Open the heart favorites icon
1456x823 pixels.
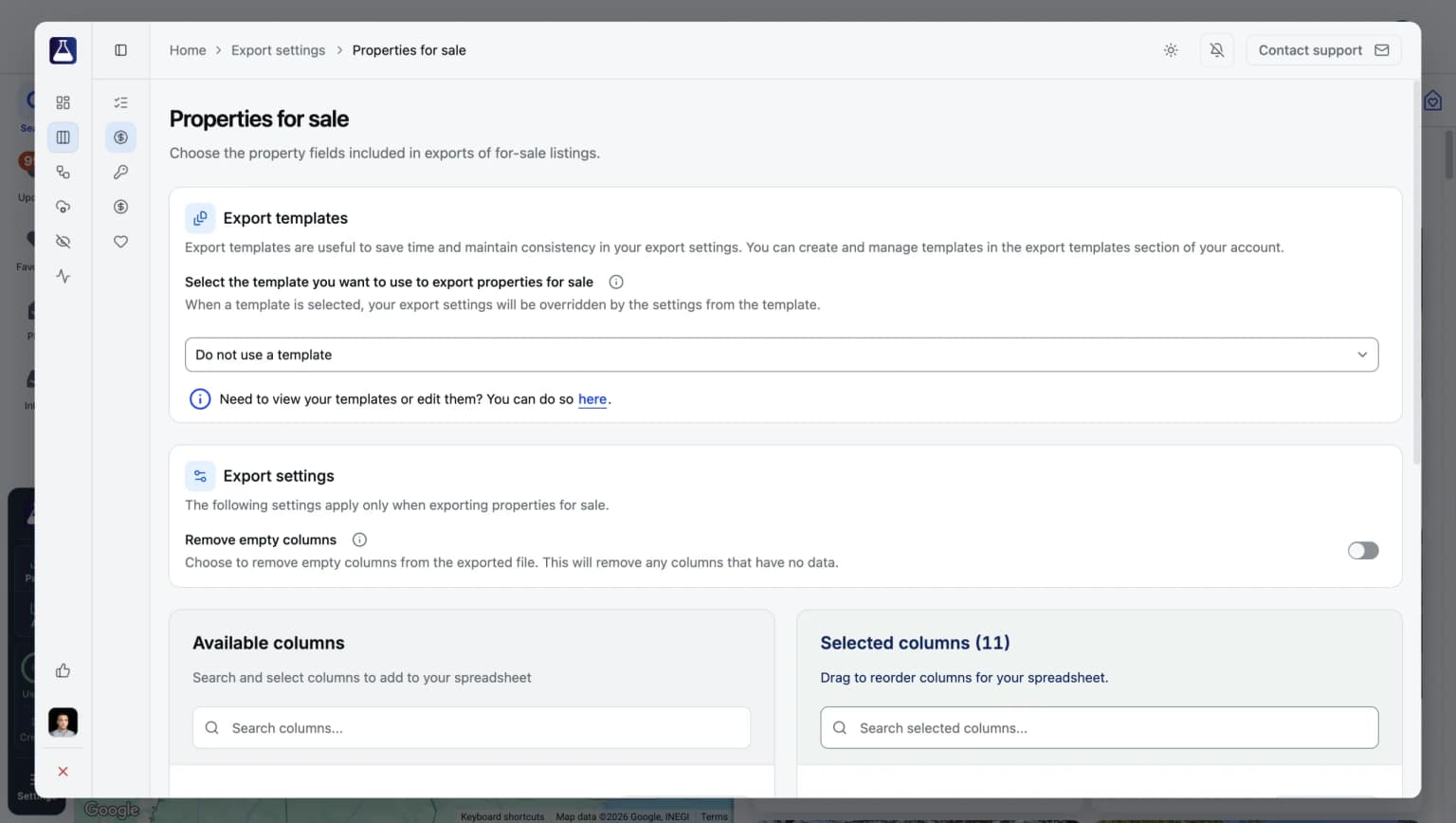tap(120, 242)
